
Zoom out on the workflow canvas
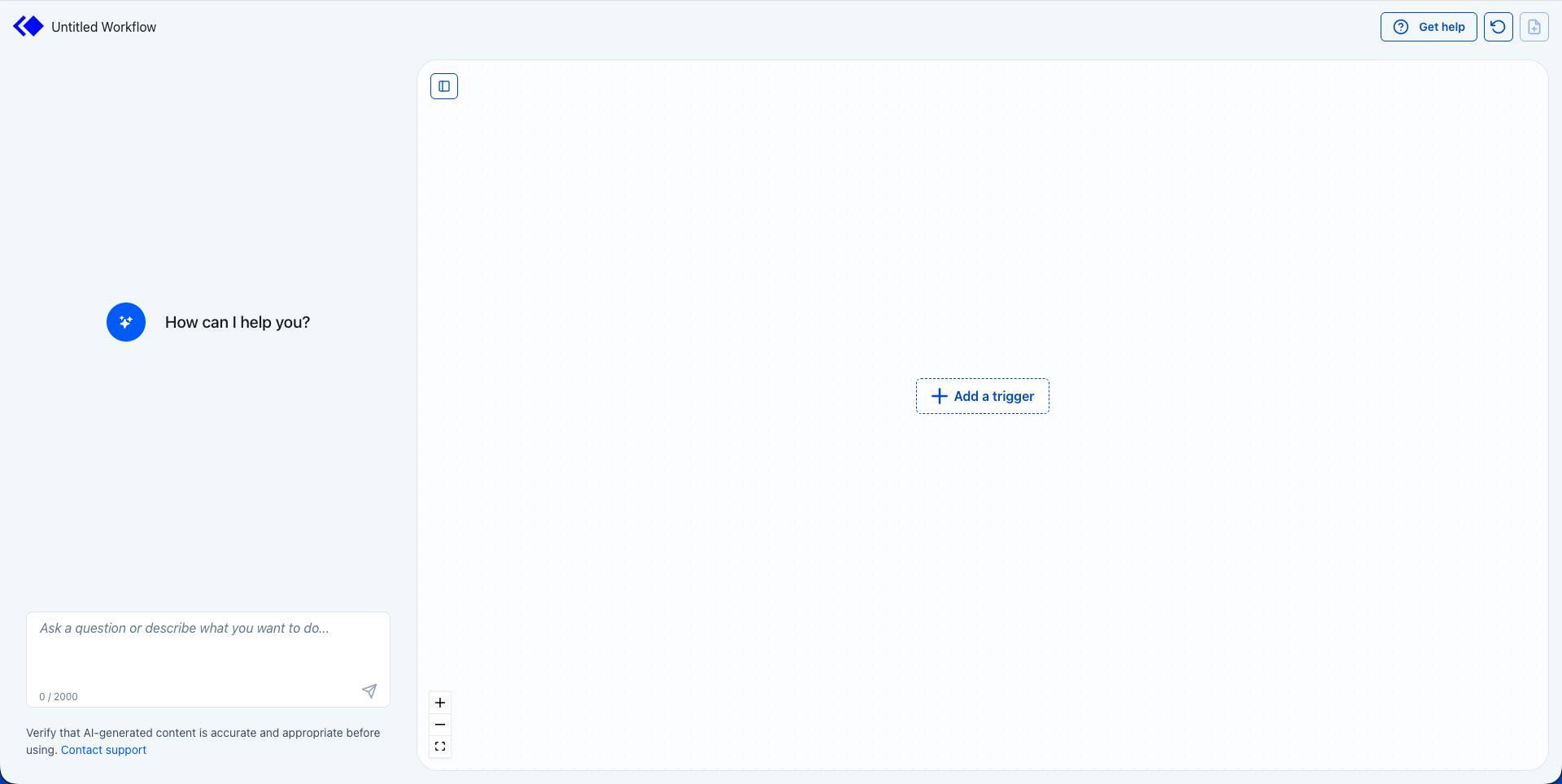(x=440, y=724)
